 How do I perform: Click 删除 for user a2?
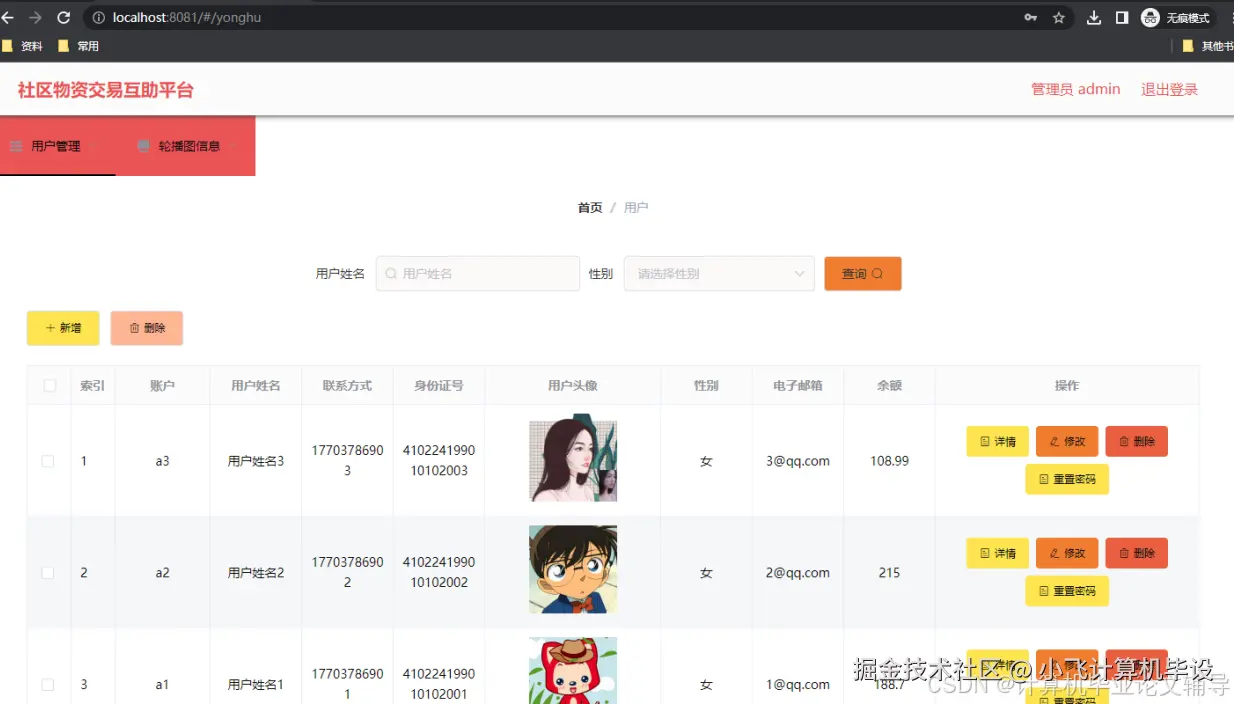click(x=1137, y=553)
